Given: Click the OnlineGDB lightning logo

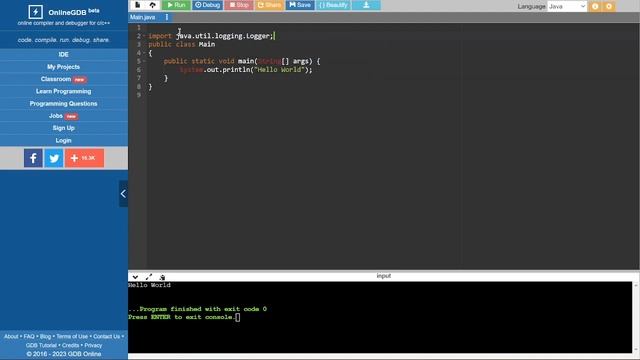Looking at the screenshot, I should tap(36, 12).
